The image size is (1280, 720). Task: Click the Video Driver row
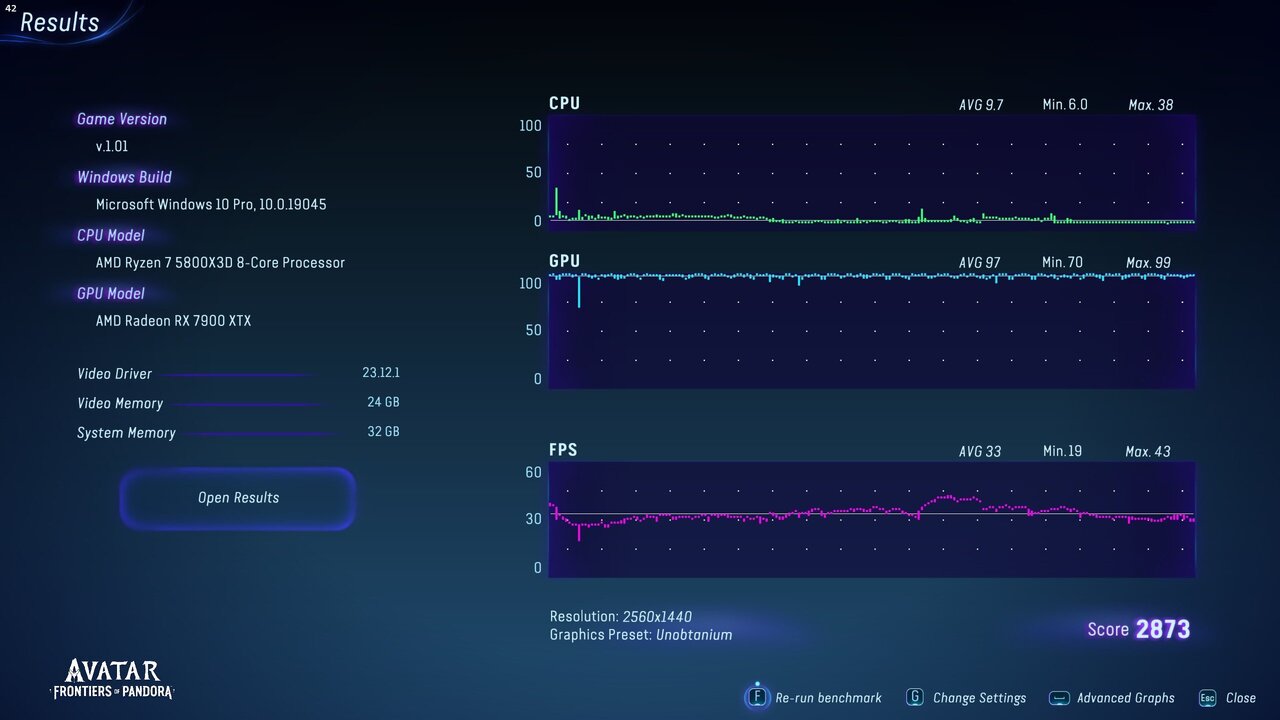click(x=238, y=374)
